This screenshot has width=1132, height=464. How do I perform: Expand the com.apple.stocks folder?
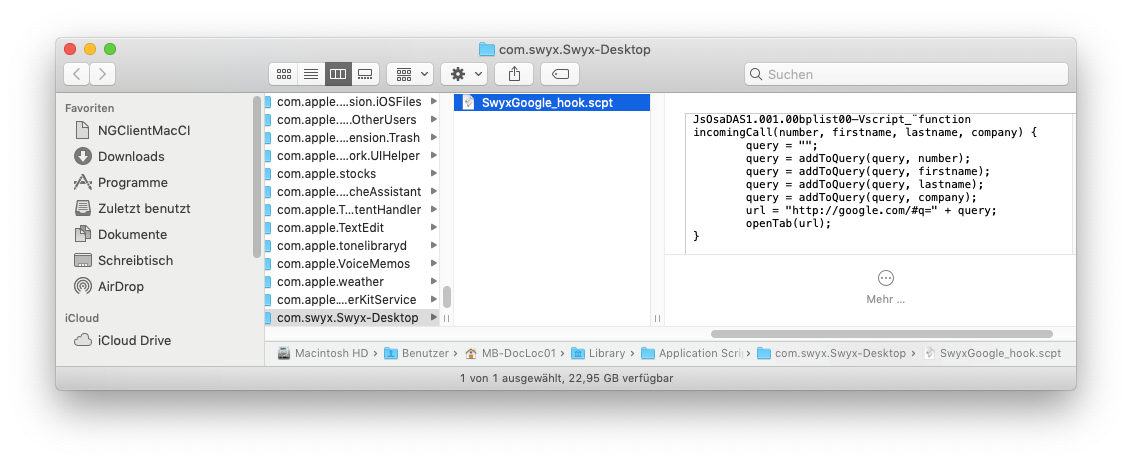[x=326, y=174]
